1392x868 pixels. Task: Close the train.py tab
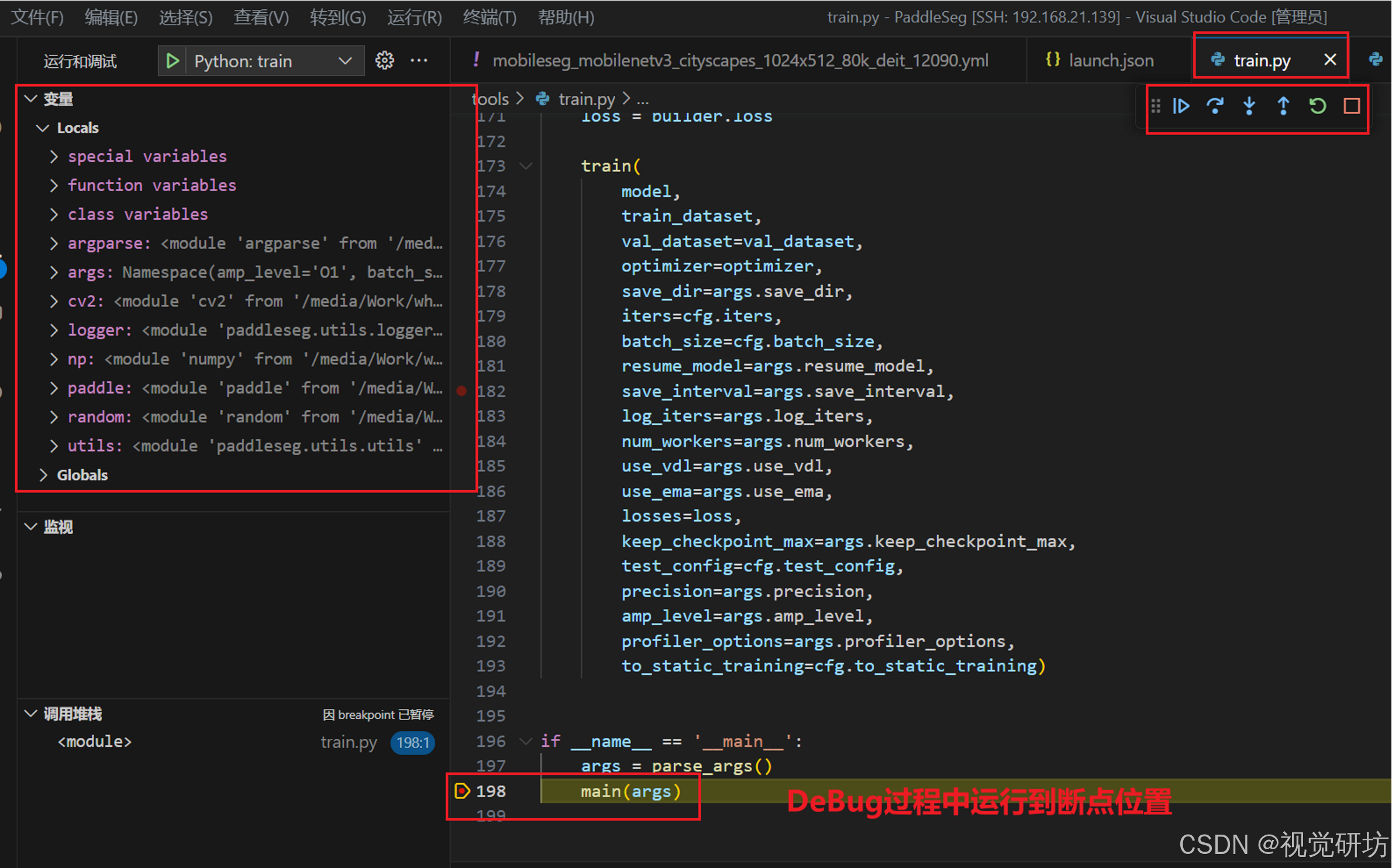(1329, 60)
